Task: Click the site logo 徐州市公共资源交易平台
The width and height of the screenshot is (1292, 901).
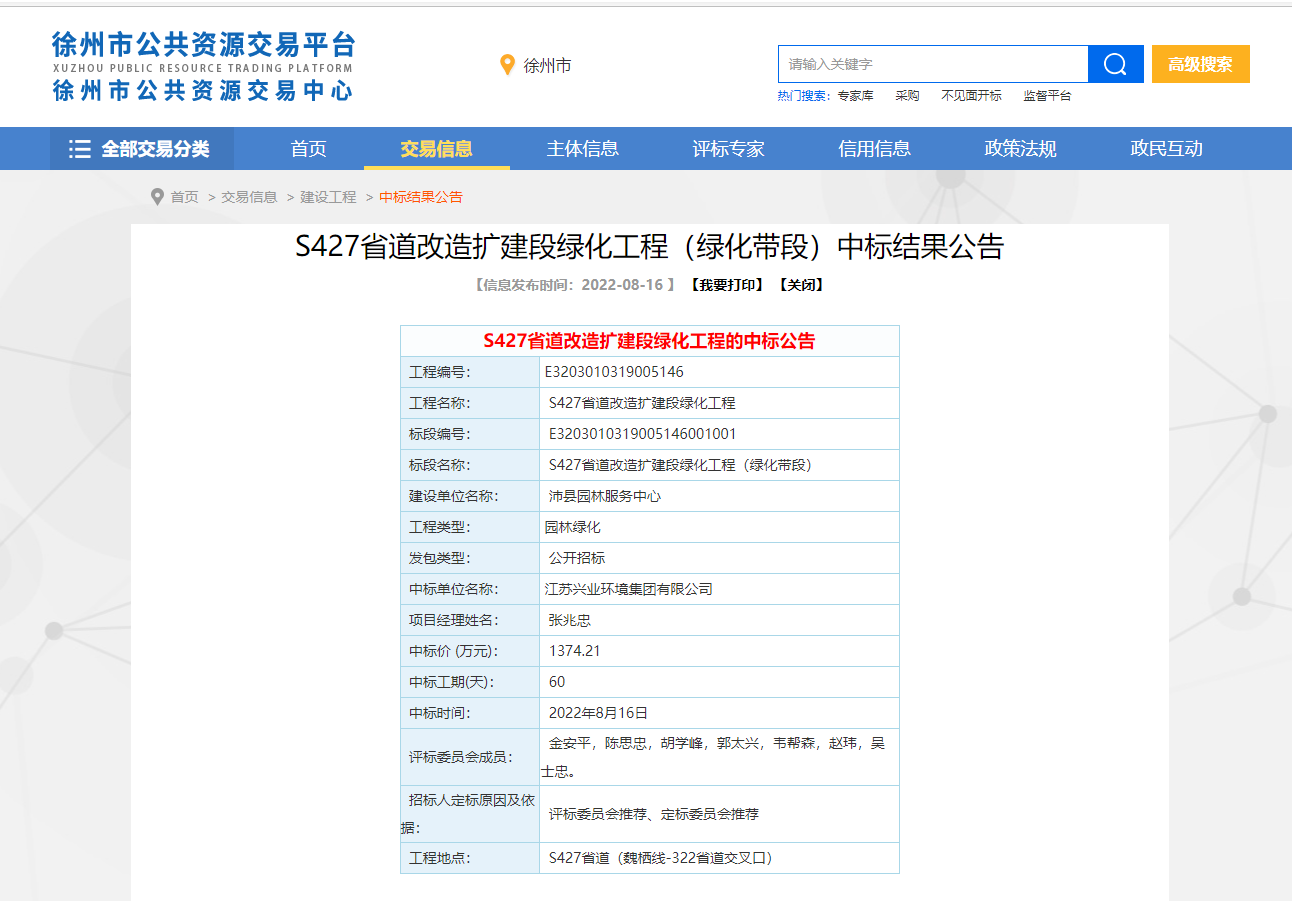Action: (203, 66)
